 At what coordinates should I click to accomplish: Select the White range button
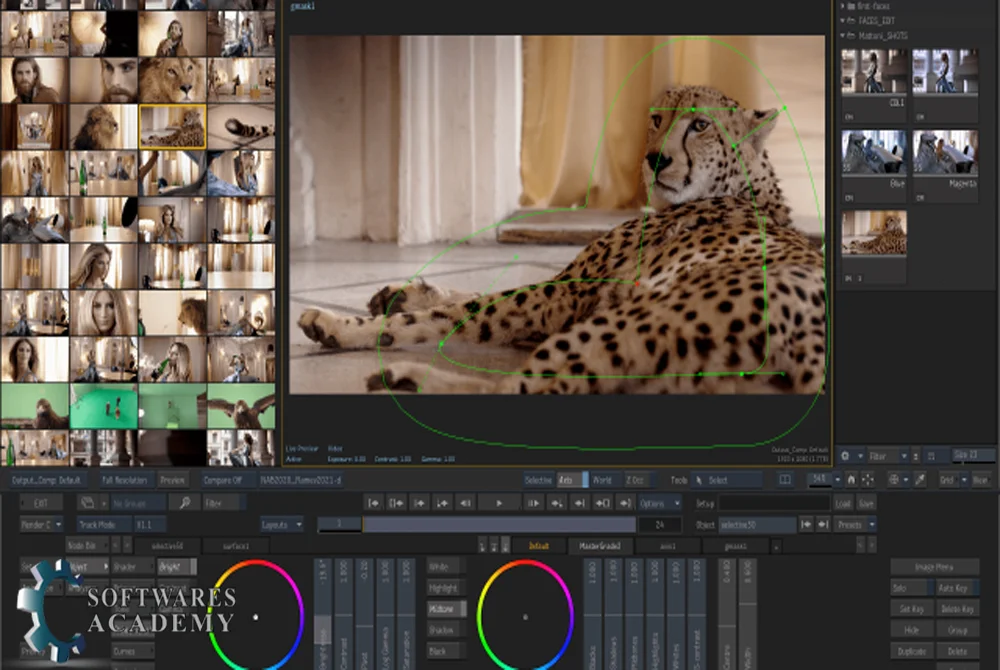[446, 567]
